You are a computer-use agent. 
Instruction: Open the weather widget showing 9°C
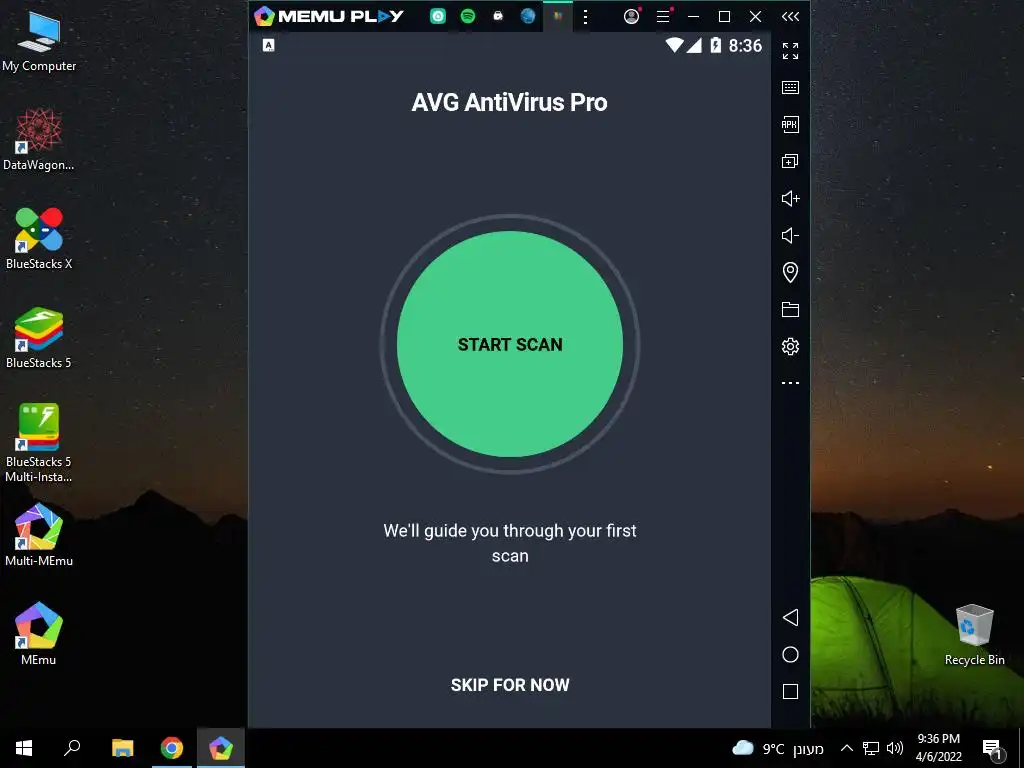[777, 748]
